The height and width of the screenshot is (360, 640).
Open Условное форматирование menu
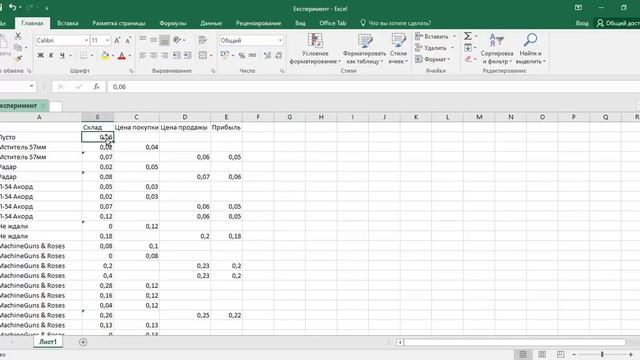tap(315, 49)
